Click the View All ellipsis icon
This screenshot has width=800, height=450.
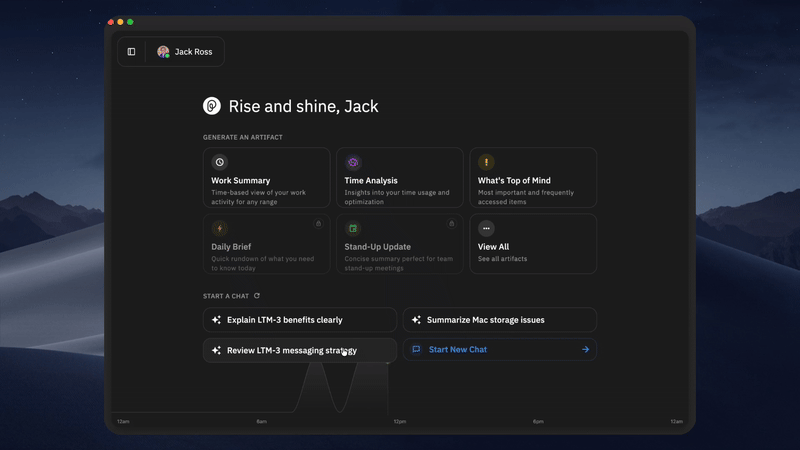[486, 229]
